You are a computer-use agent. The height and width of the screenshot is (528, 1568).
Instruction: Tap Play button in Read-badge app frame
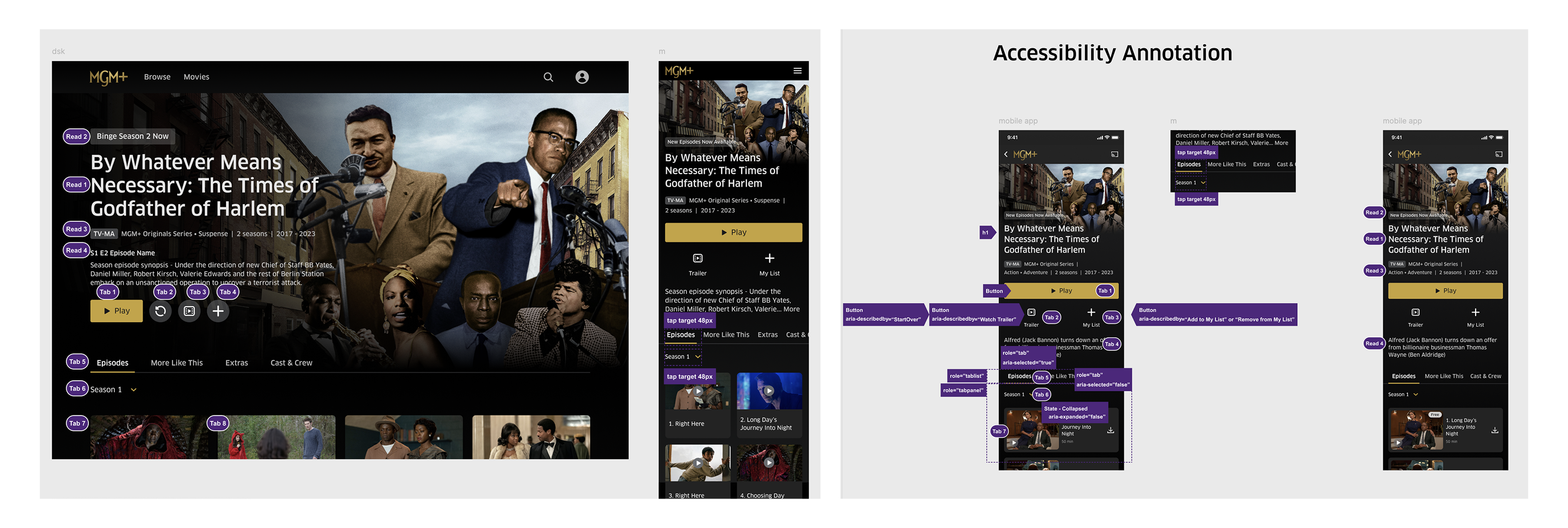[1445, 291]
